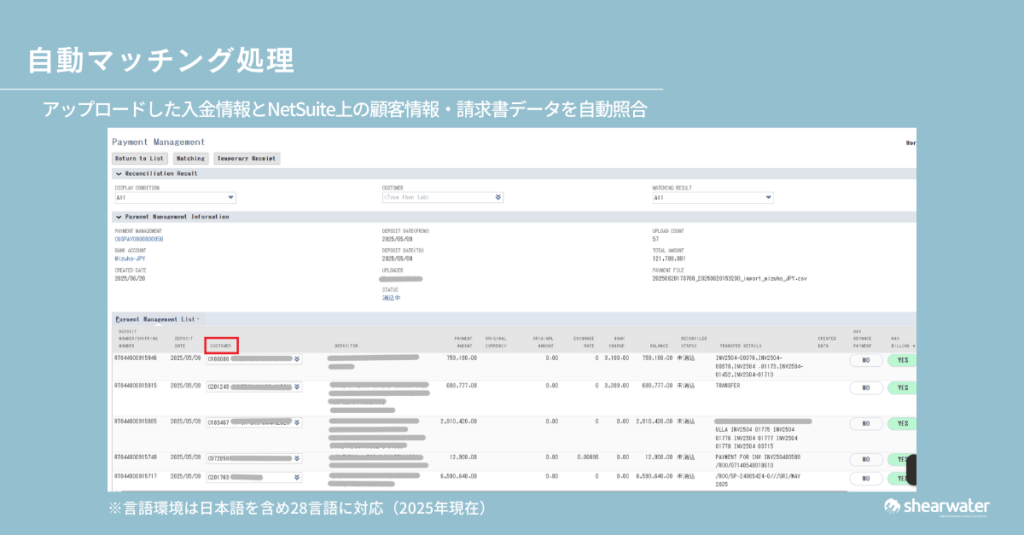This screenshot has width=1024, height=535.
Task: Sort by the PAYMENT AMOUNT column header
Action: click(x=464, y=342)
